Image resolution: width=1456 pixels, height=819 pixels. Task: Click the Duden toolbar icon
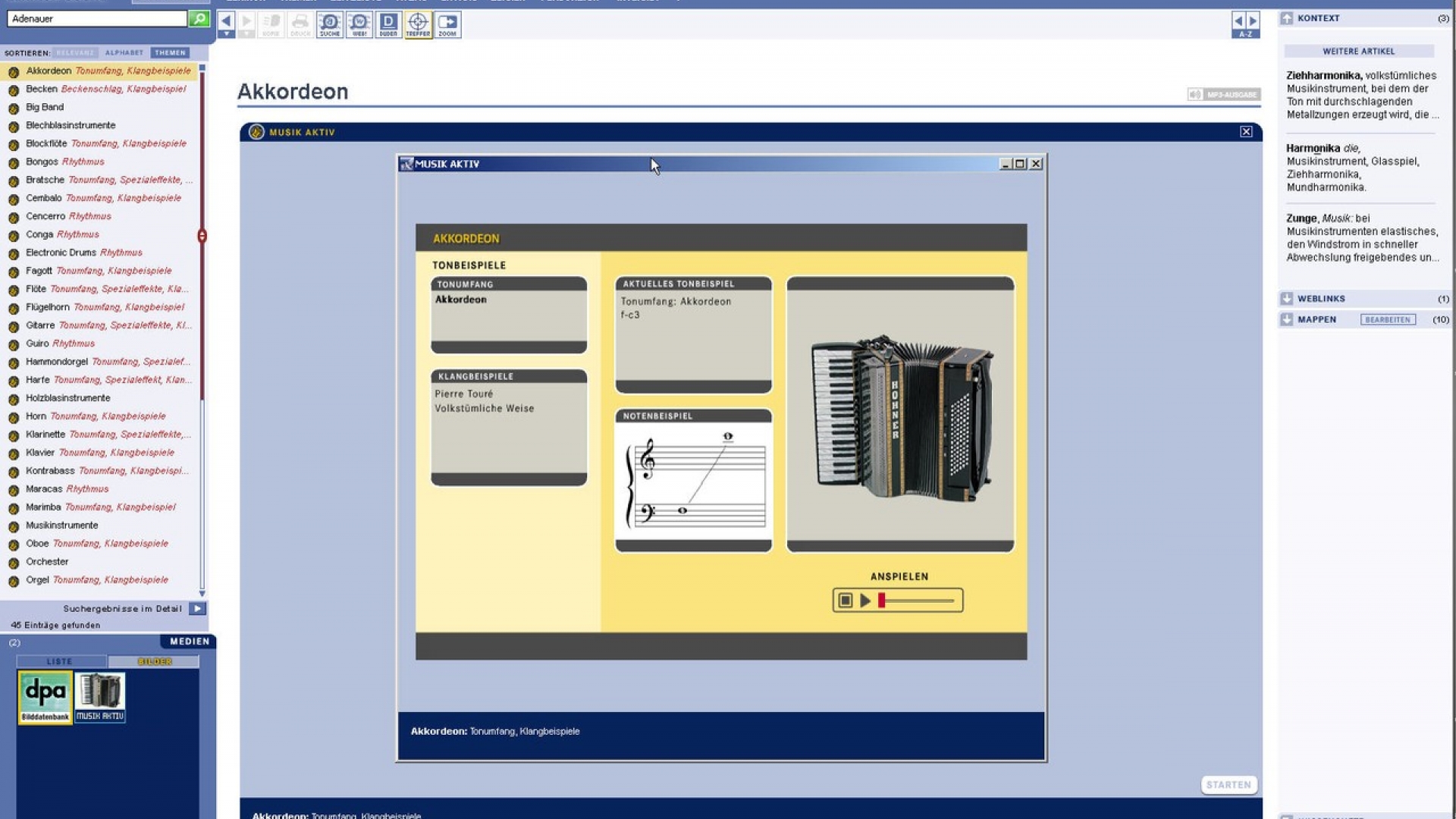tap(388, 24)
